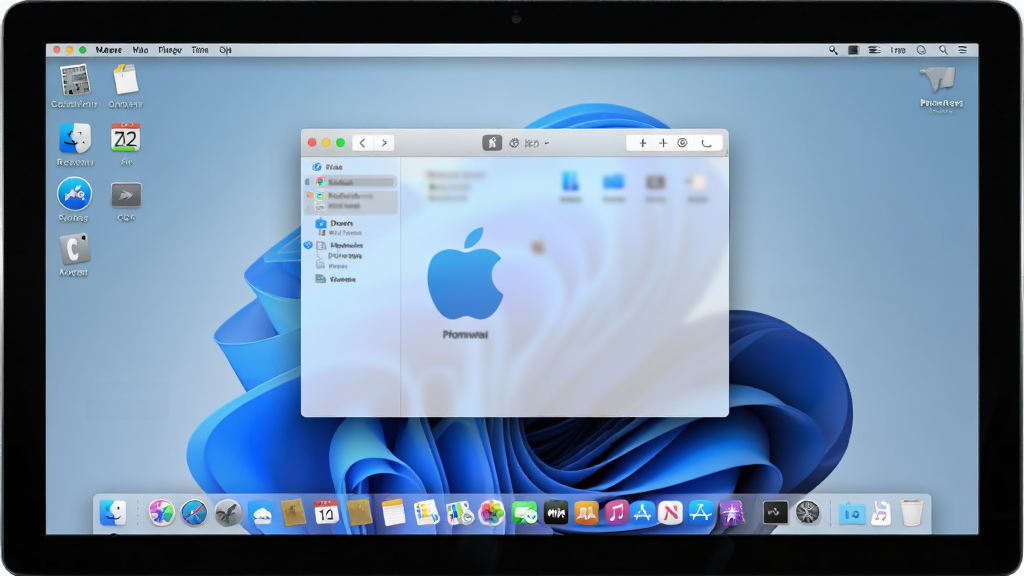This screenshot has height=576, width=1024.
Task: Open the blue folder in the dock
Action: pos(852,514)
